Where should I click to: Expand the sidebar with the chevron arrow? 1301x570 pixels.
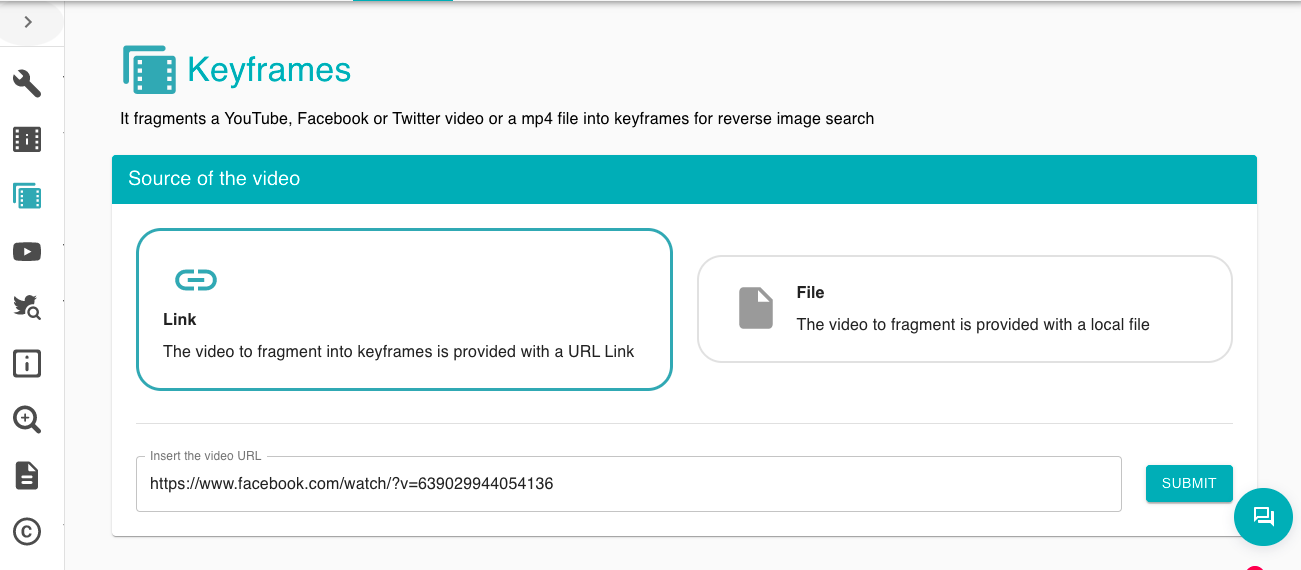click(x=28, y=21)
